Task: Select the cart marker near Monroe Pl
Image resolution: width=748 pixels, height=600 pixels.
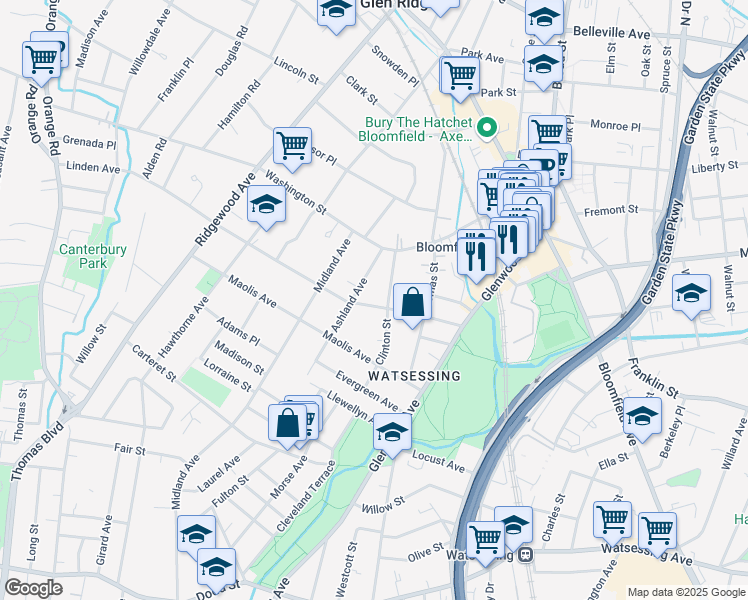Action: click(x=548, y=134)
